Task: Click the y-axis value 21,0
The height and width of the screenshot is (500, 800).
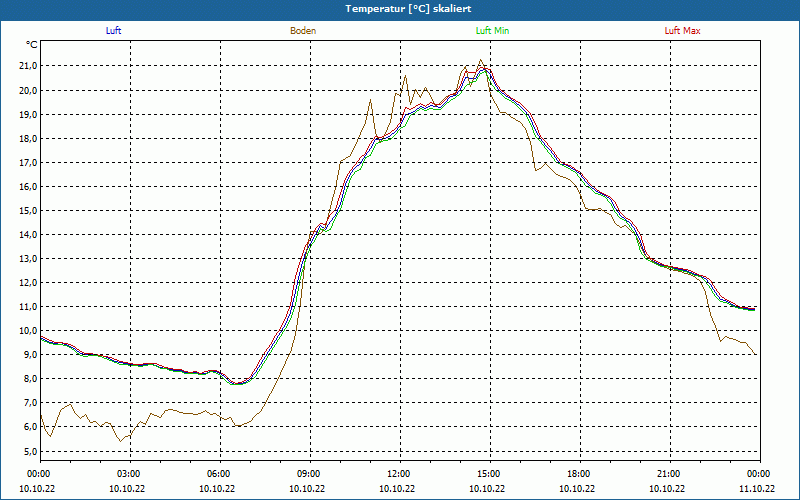Action: 28,66
